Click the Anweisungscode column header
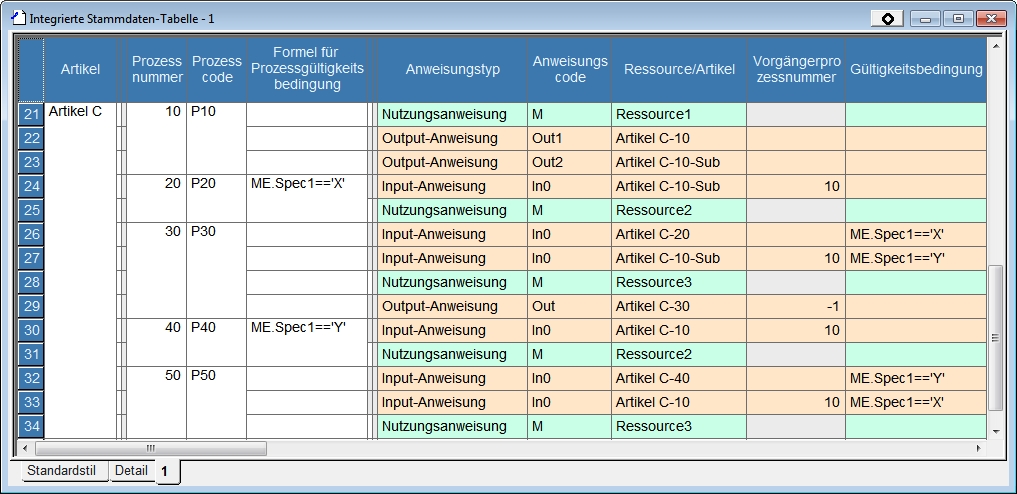This screenshot has height=494, width=1017. [x=569, y=69]
